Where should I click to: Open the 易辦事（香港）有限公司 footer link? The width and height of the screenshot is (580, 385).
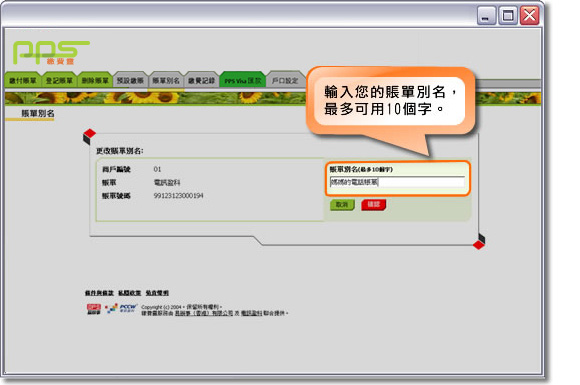click(204, 313)
